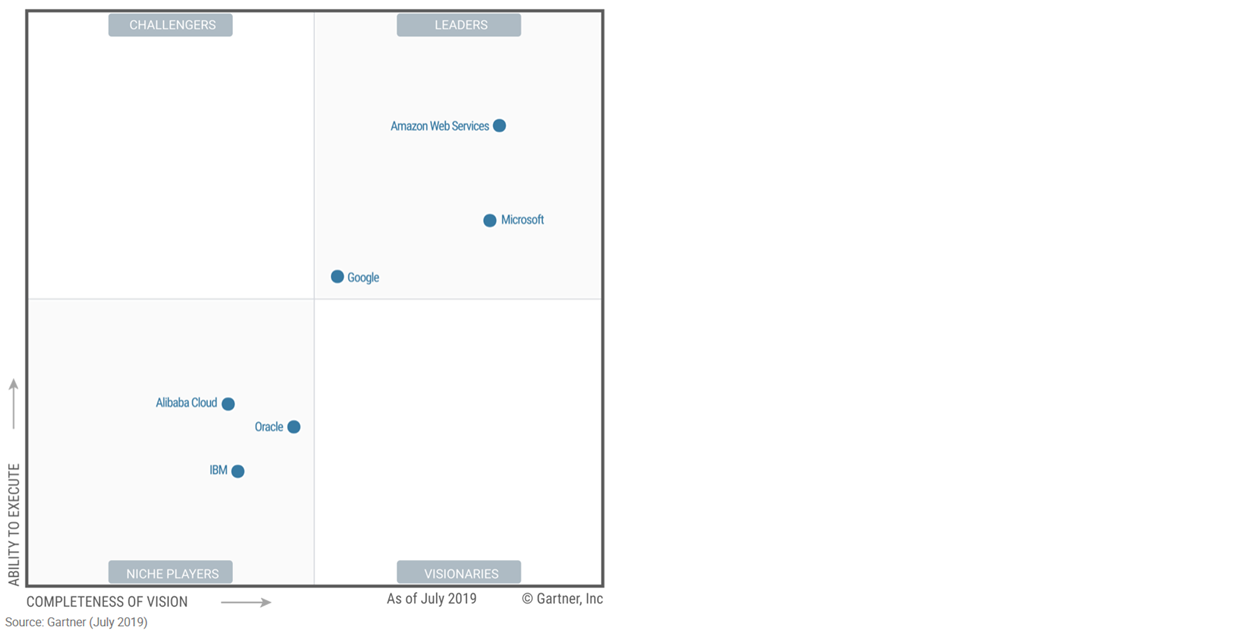Select the Oracle data point

(294, 427)
